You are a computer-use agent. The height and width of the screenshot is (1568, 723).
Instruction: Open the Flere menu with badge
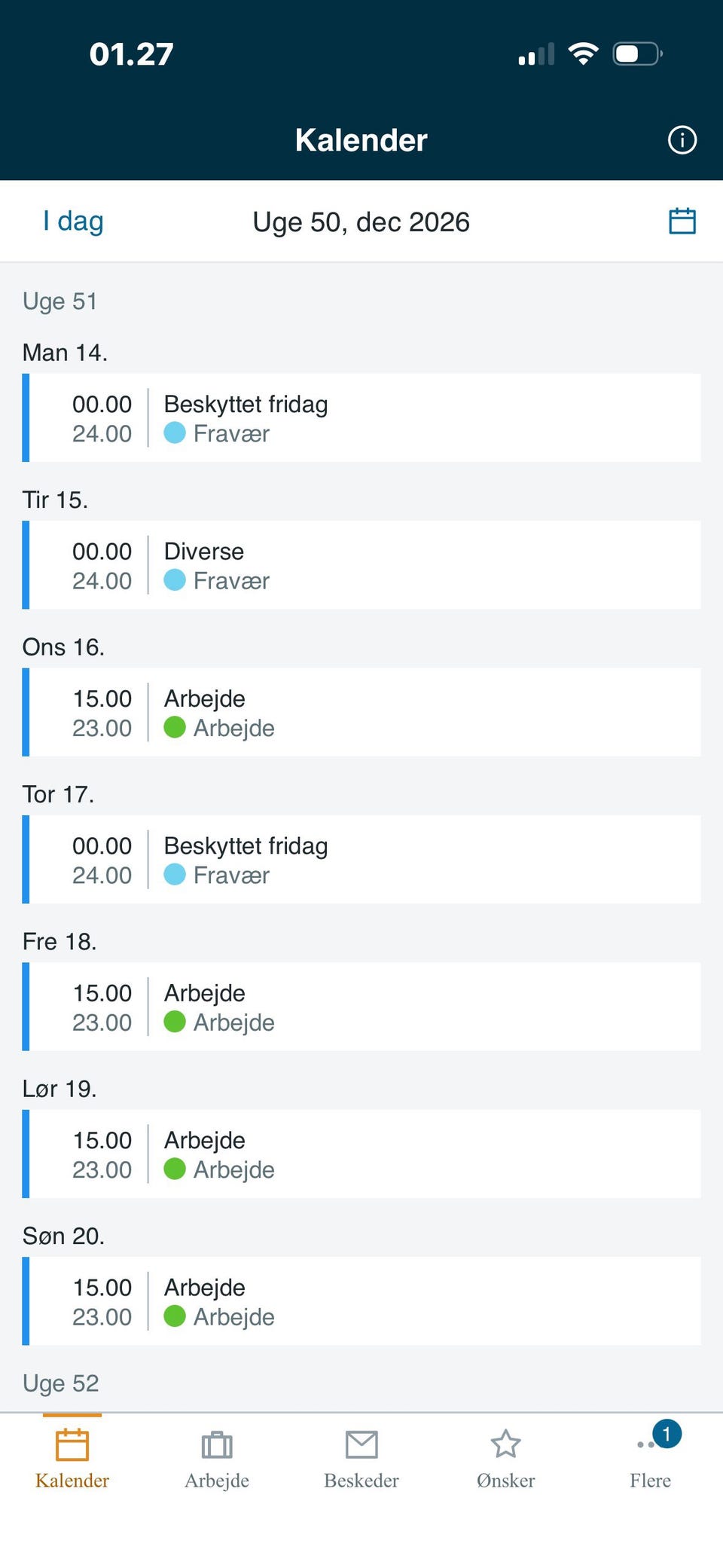651,1459
